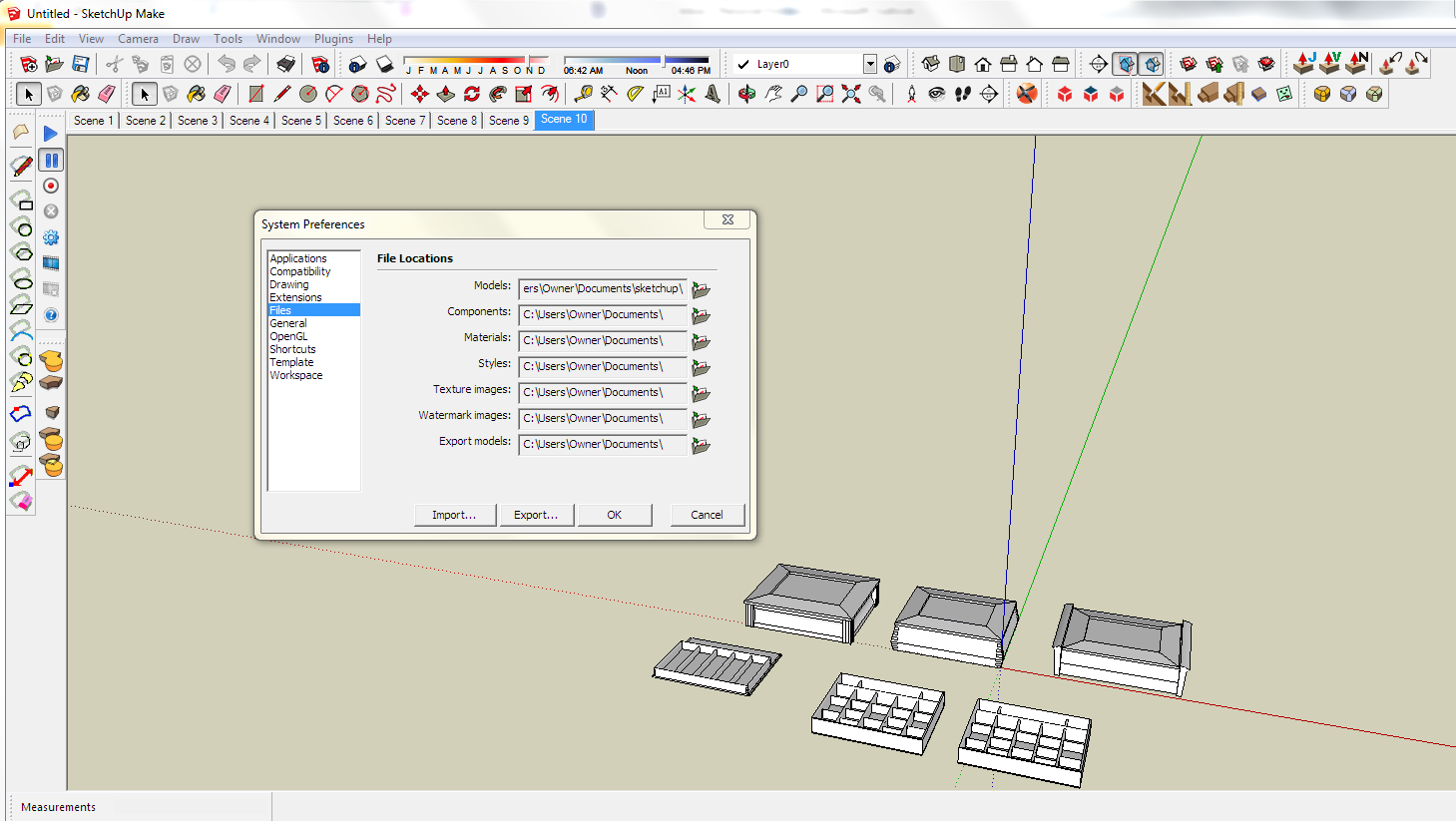Select the Zoom Window tool

(x=825, y=94)
